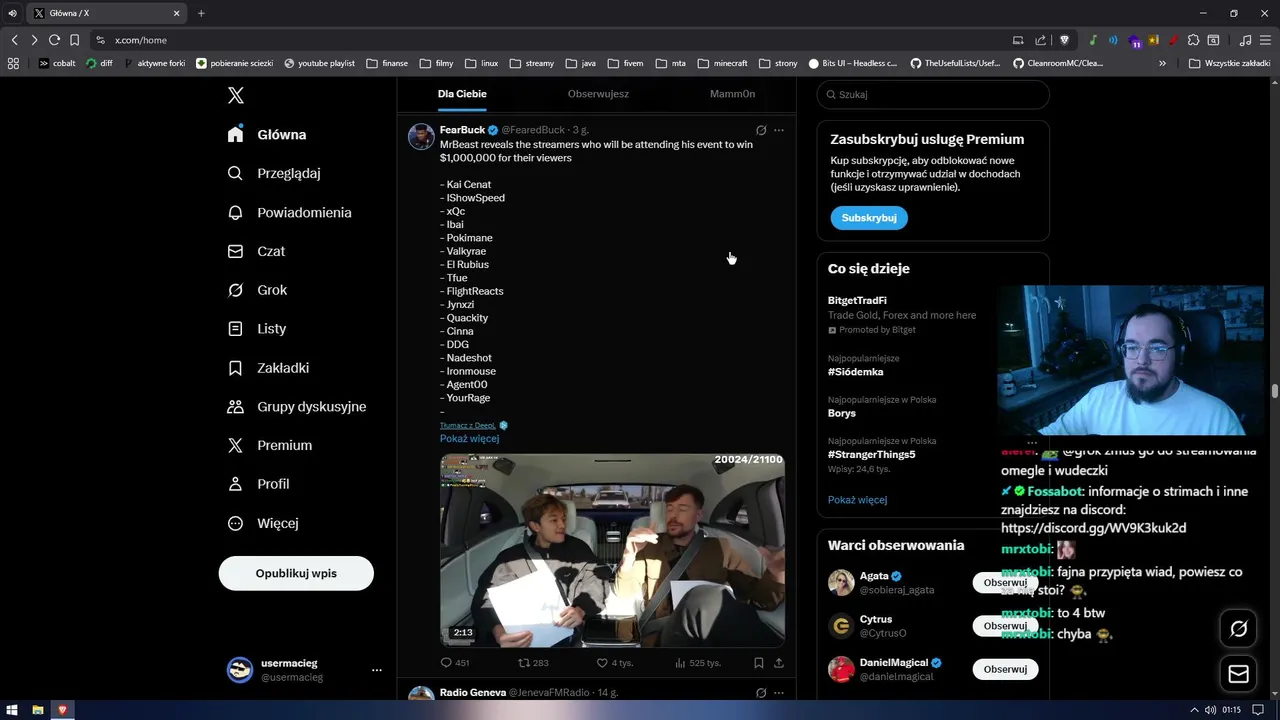Open Grok action on Radio Geneva post
Image resolution: width=1280 pixels, height=720 pixels.
click(x=761, y=692)
